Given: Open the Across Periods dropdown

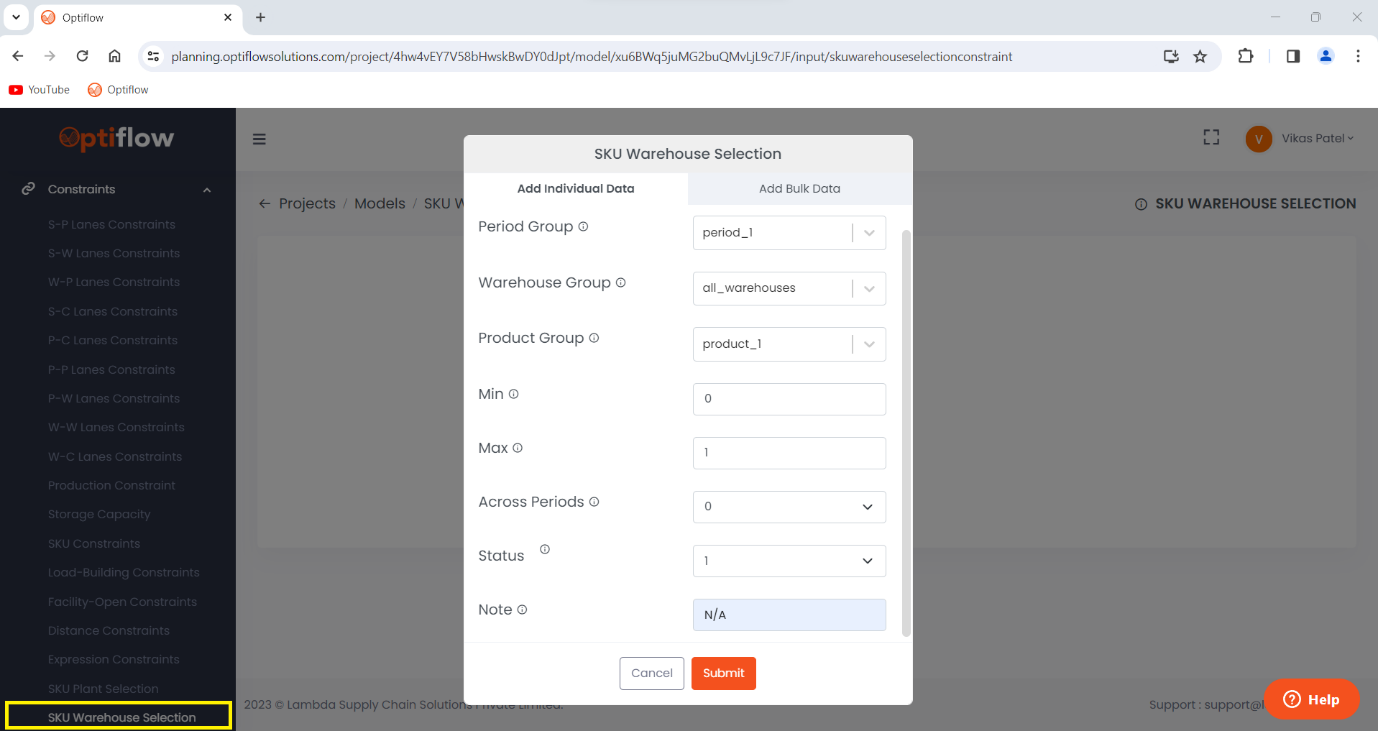Looking at the screenshot, I should pos(789,507).
